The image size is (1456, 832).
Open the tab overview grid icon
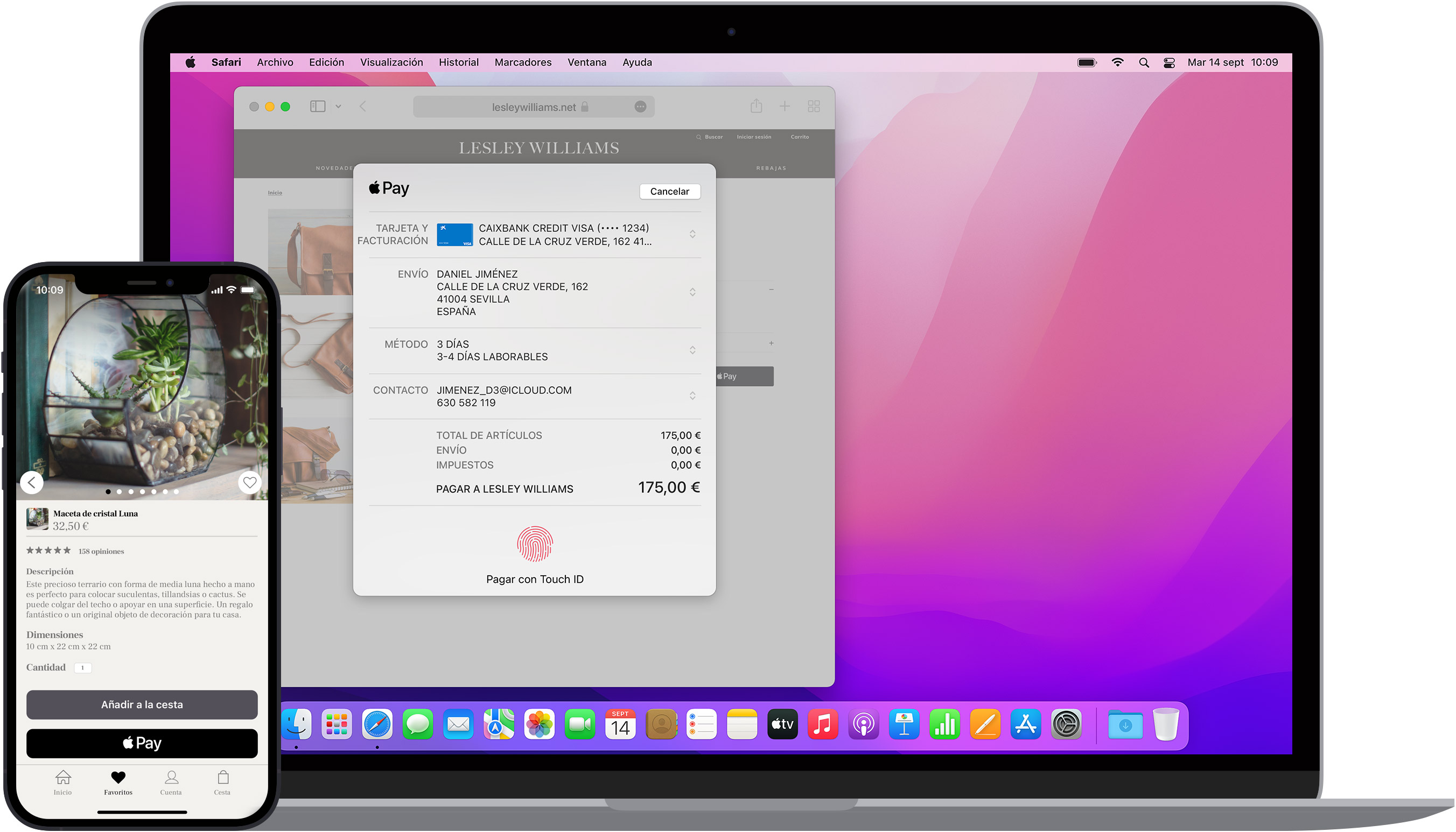814,106
